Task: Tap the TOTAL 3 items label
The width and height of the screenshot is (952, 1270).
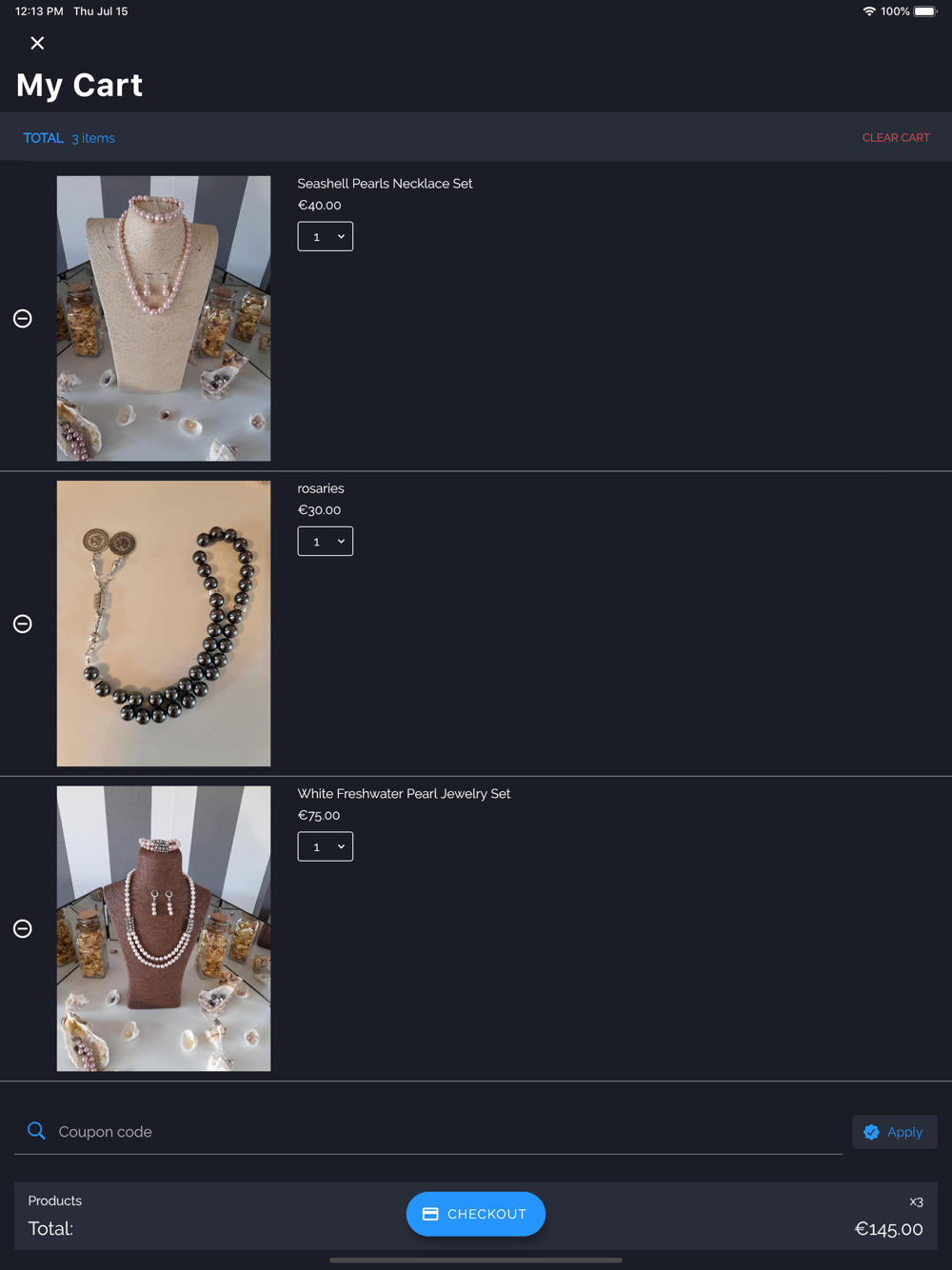Action: pyautogui.click(x=69, y=138)
